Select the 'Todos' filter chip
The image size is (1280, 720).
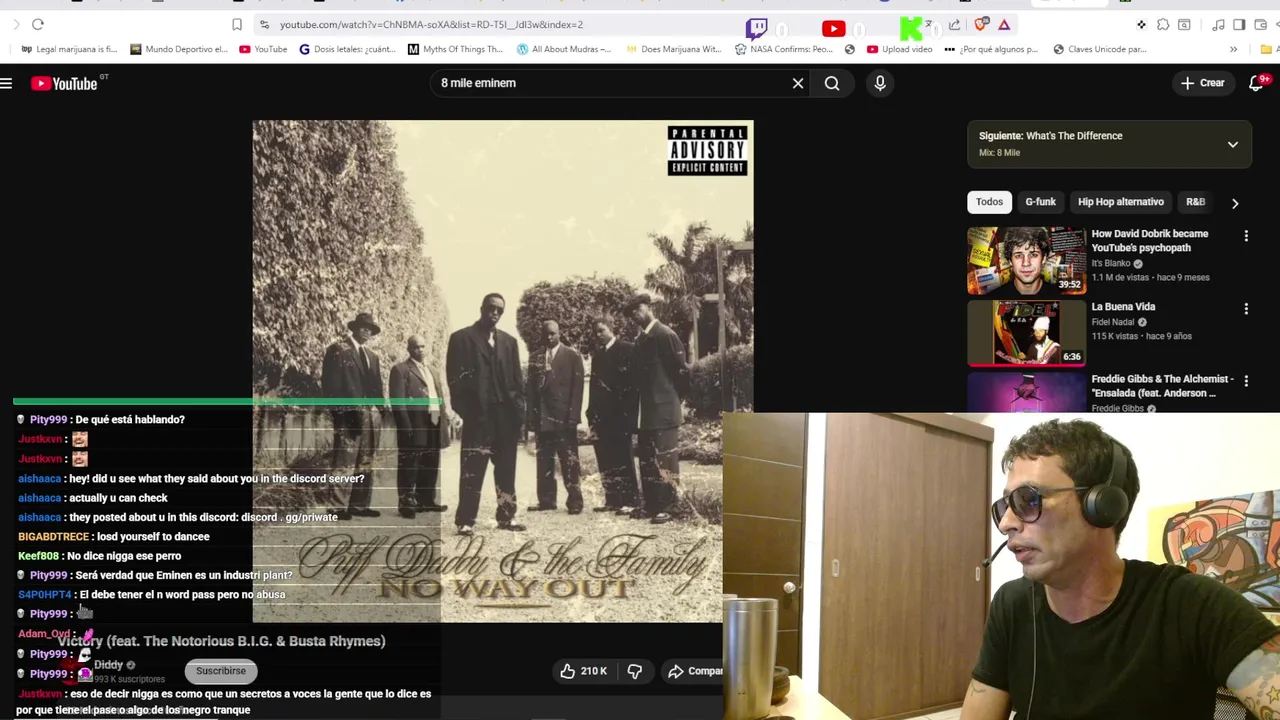pyautogui.click(x=989, y=202)
